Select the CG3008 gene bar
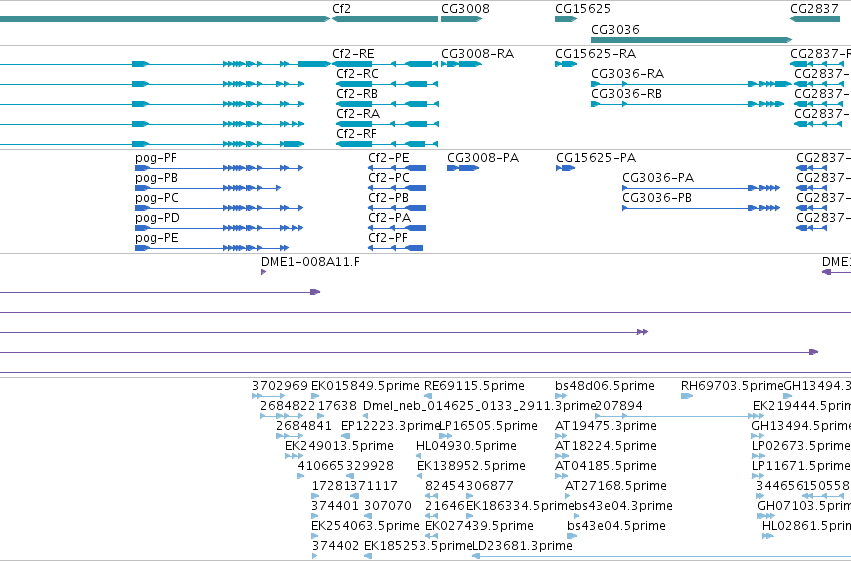This screenshot has width=851, height=561. tap(461, 19)
